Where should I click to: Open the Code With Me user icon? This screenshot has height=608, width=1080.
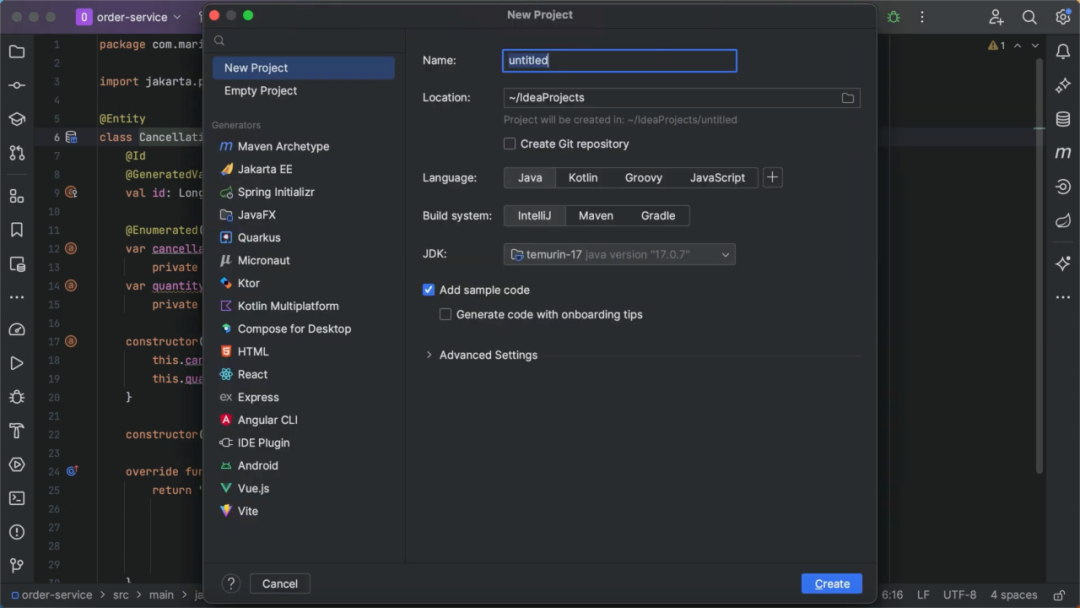pos(996,17)
